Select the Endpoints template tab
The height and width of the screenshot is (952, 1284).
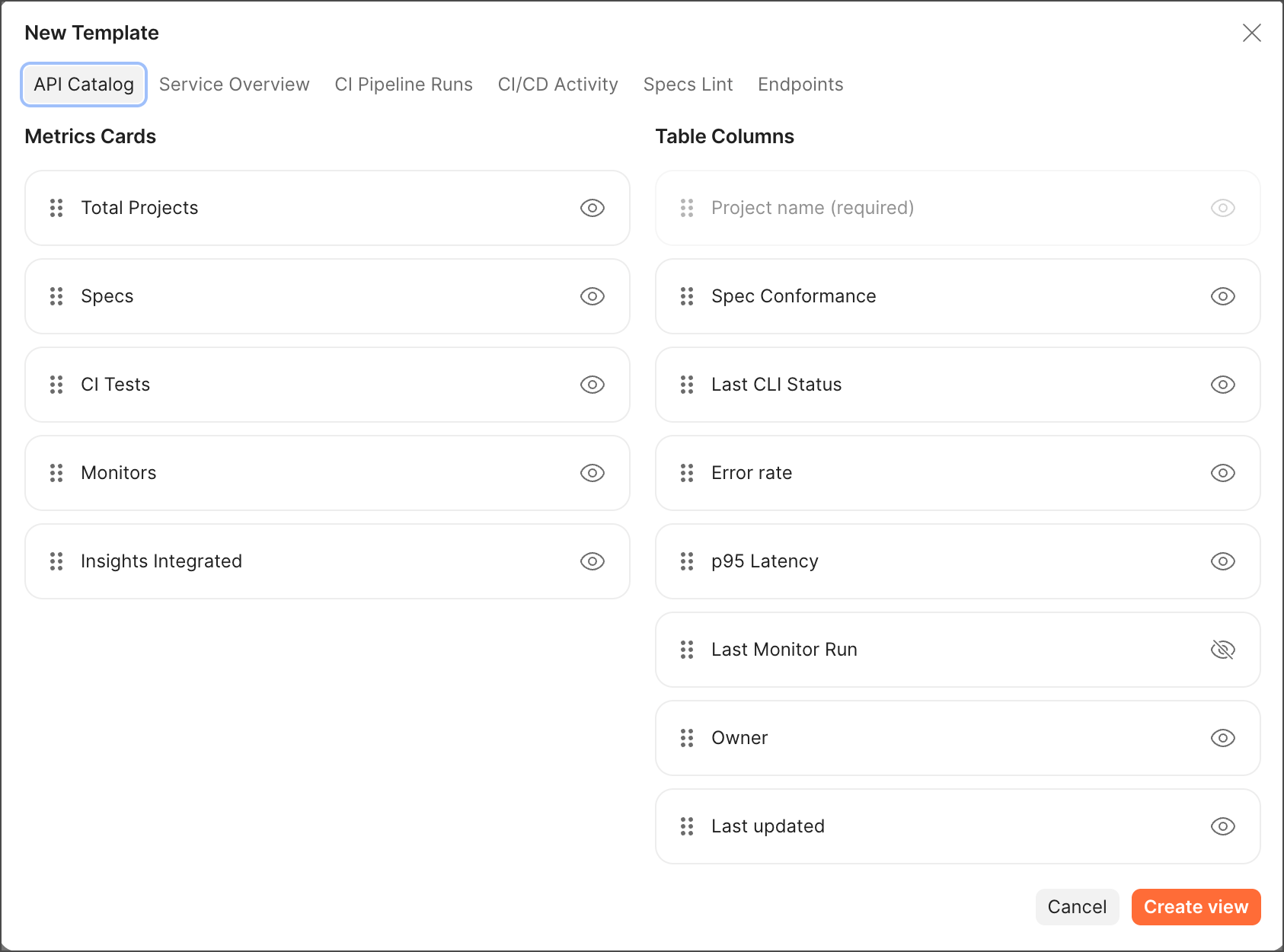click(x=800, y=85)
